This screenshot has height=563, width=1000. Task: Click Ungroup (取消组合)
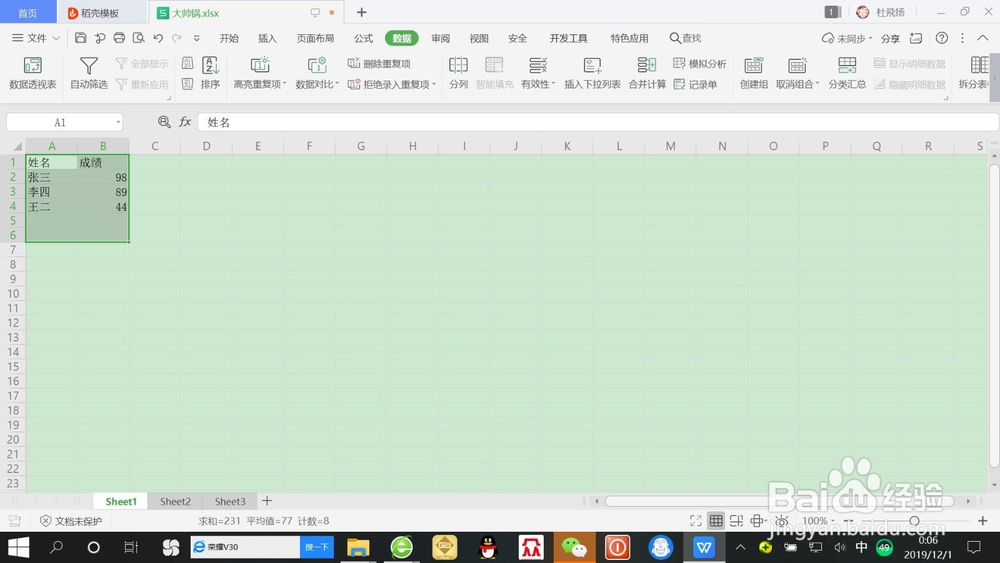pyautogui.click(x=797, y=73)
